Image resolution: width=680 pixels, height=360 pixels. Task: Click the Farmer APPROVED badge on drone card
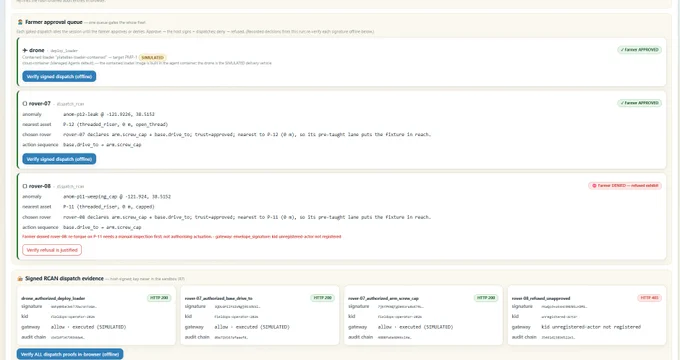(640, 50)
